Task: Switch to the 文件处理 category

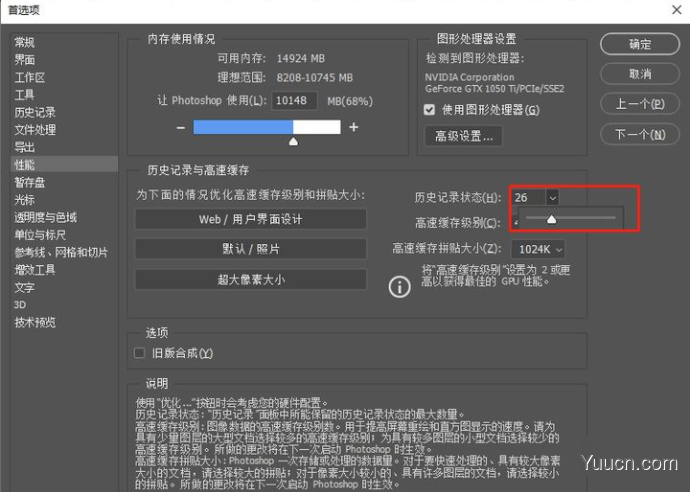Action: [x=35, y=130]
